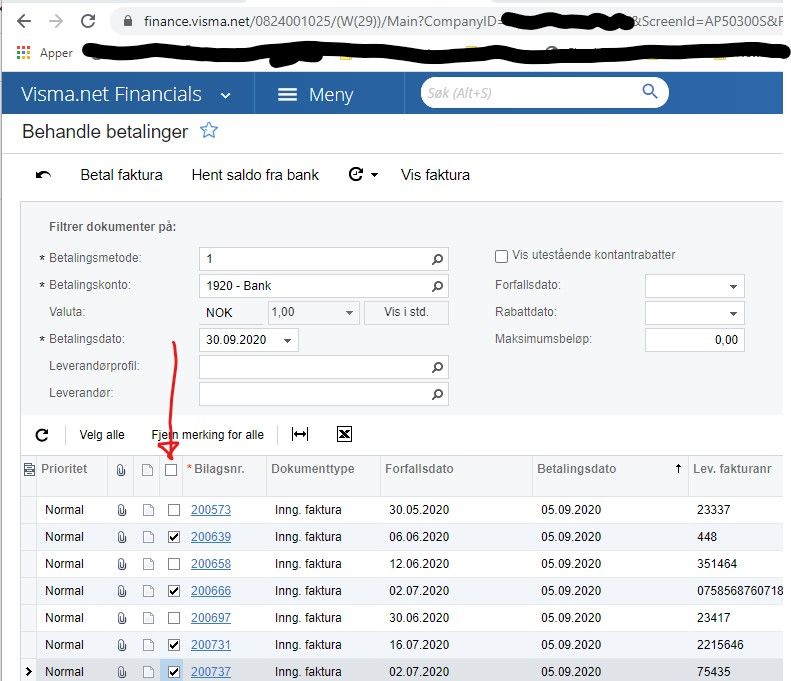Uncheck the box for invoice 200666
Screen dimensions: 791x681
tap(174, 591)
